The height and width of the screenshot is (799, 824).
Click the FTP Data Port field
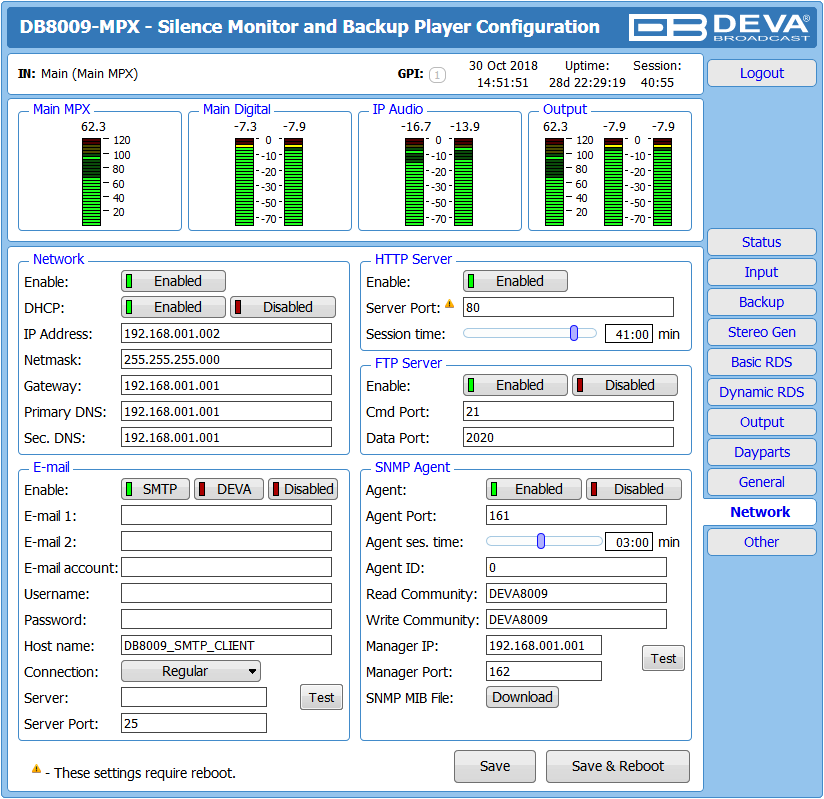pos(568,437)
